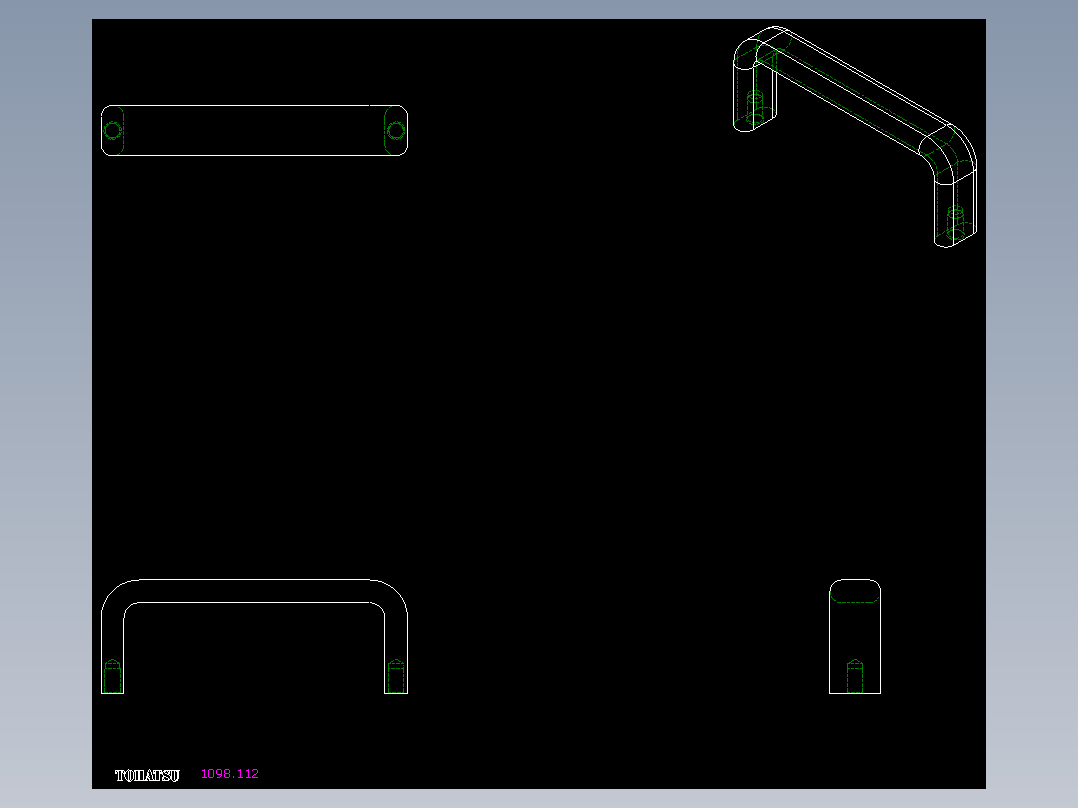Click the left threaded hole in front view
The height and width of the screenshot is (808, 1078).
[x=112, y=676]
